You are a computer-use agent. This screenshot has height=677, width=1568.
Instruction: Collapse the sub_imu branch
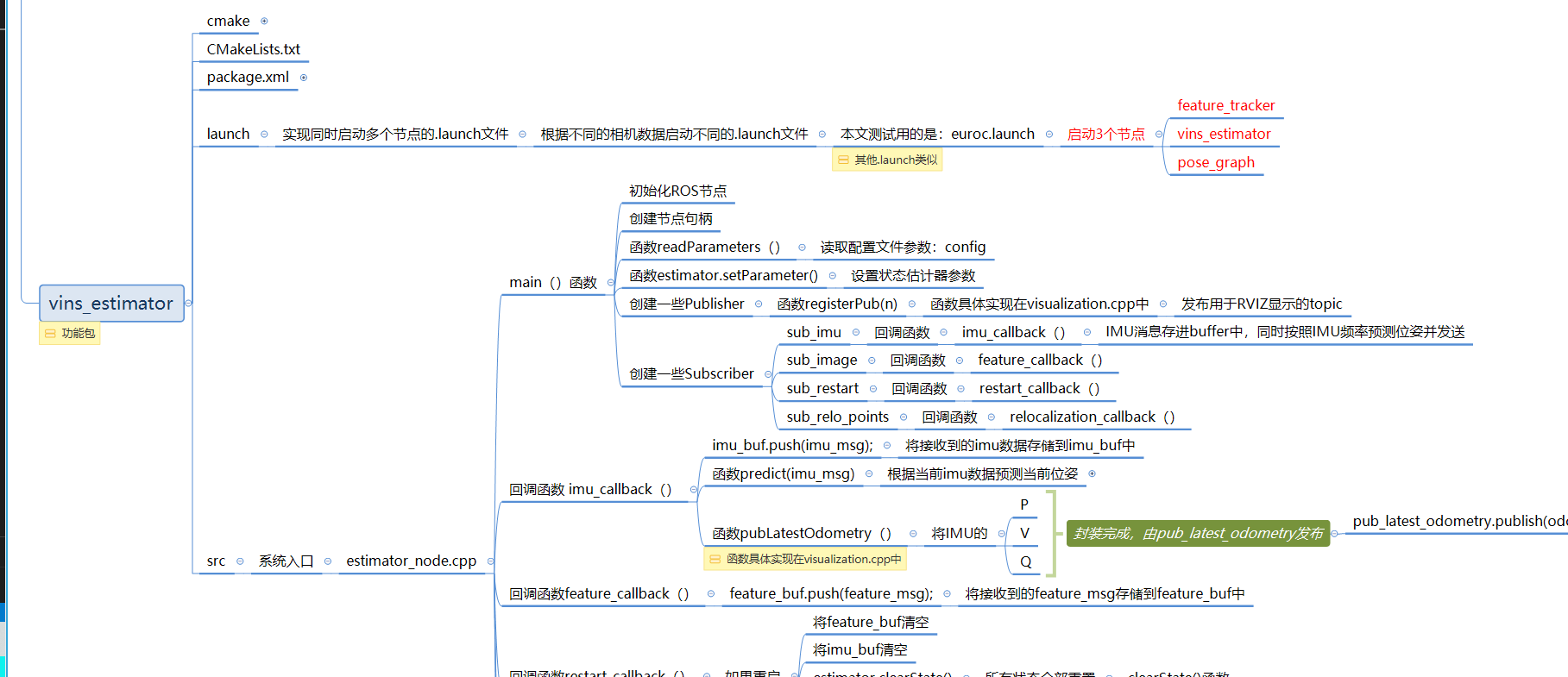click(x=856, y=333)
